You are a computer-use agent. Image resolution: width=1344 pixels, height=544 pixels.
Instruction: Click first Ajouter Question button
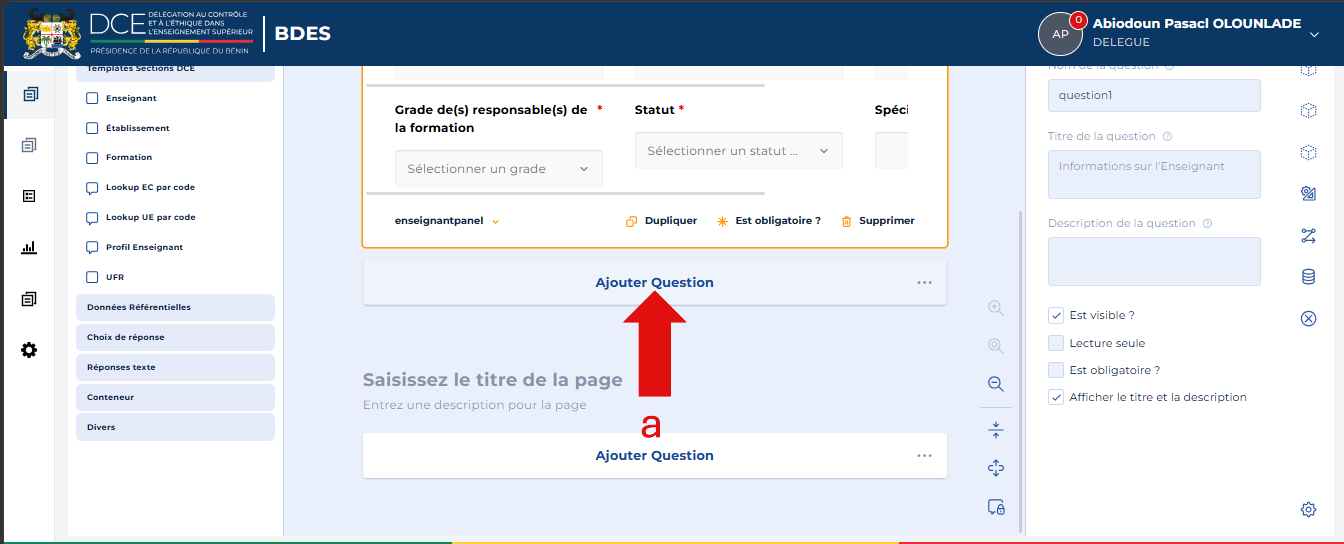(x=654, y=283)
